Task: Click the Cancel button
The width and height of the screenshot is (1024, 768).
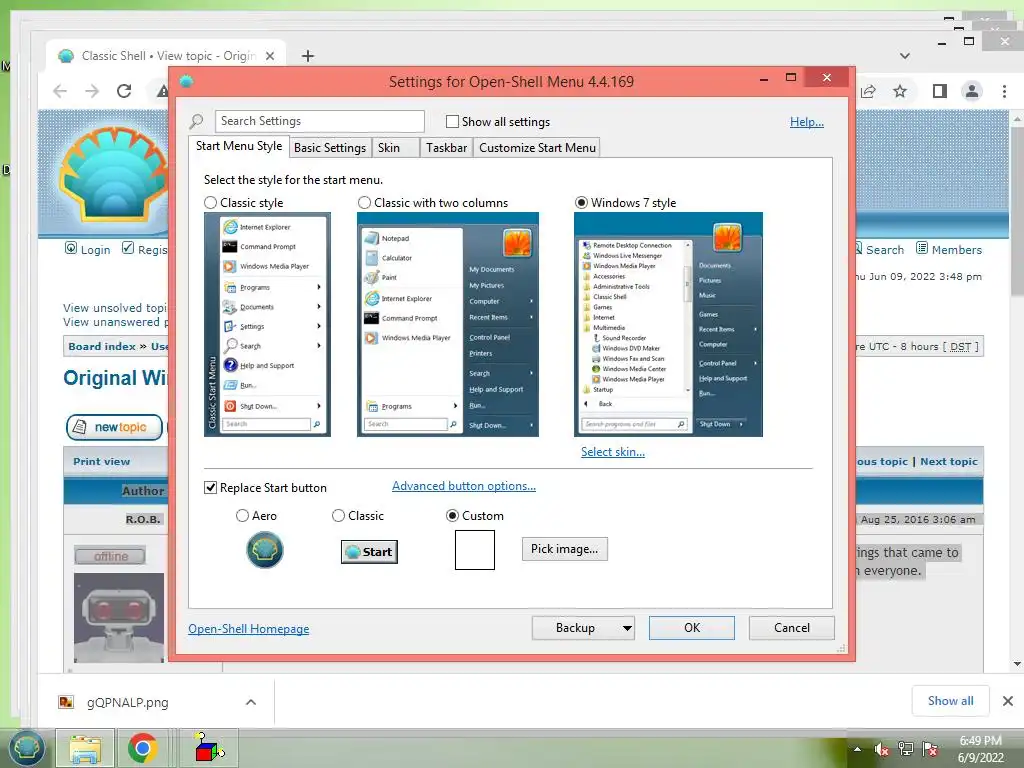Action: 792,628
